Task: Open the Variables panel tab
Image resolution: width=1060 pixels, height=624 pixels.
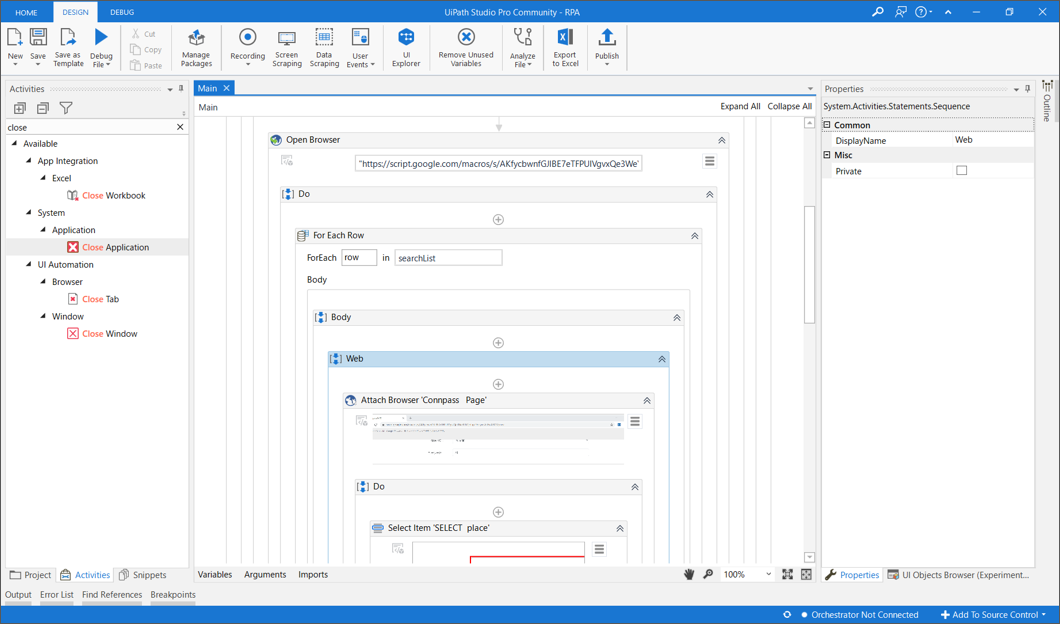Action: click(215, 575)
